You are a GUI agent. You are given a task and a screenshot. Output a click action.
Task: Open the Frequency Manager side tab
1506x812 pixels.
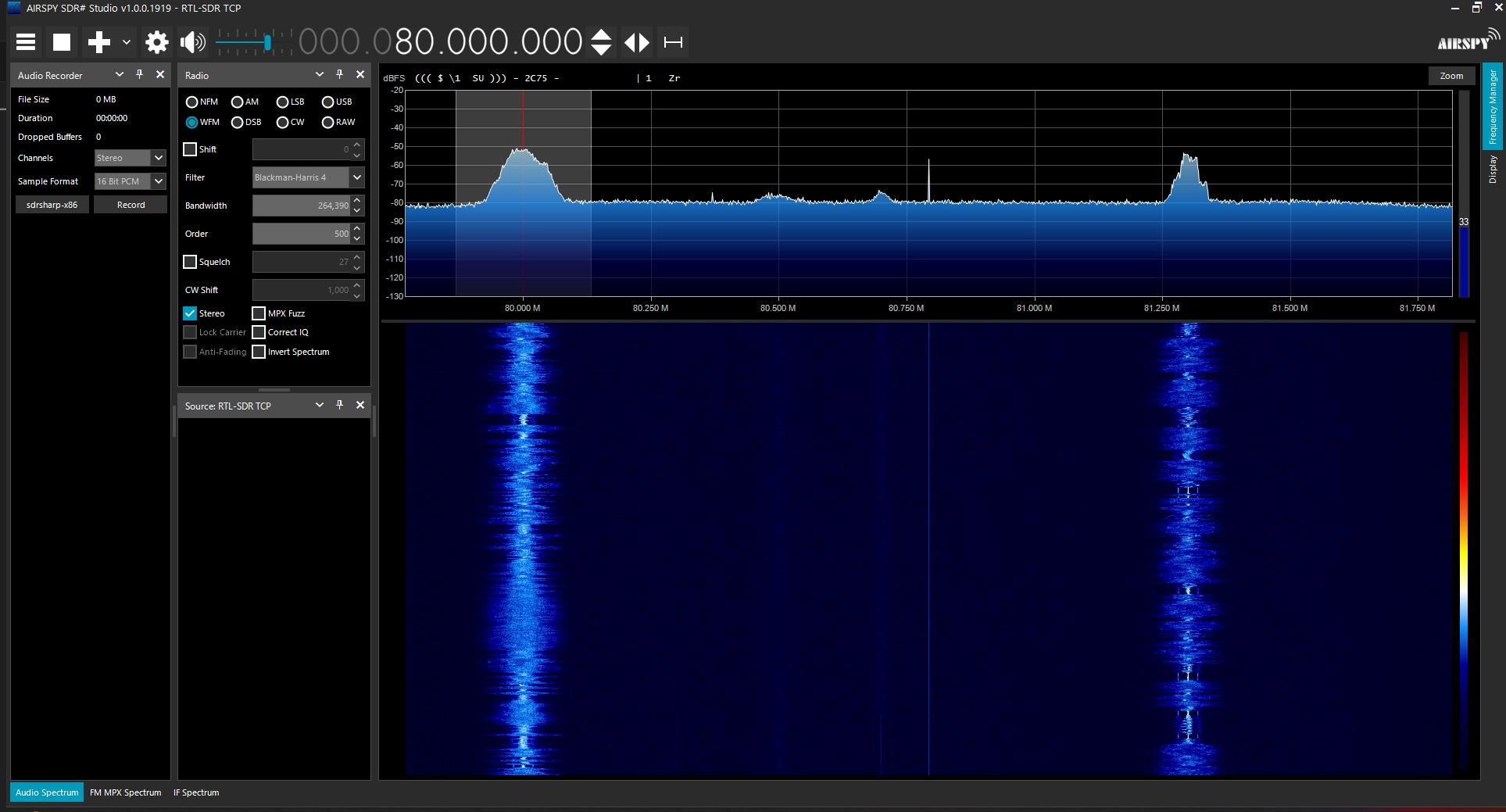tap(1493, 107)
